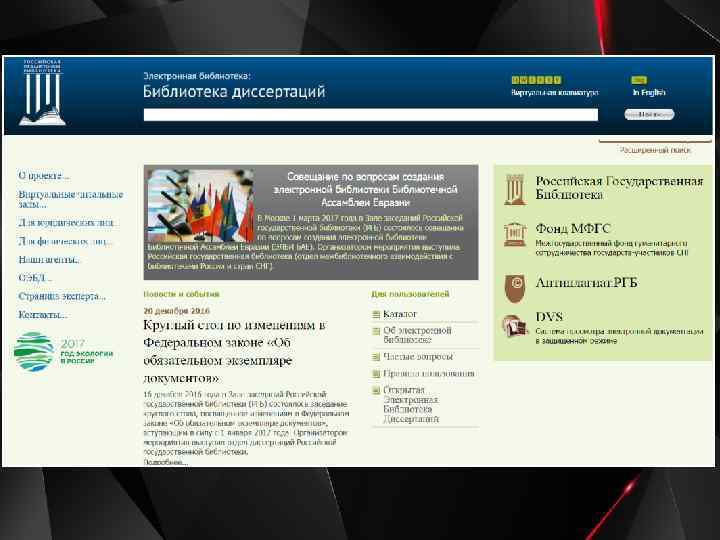Click into the dissertation search field

pyautogui.click(x=371, y=115)
